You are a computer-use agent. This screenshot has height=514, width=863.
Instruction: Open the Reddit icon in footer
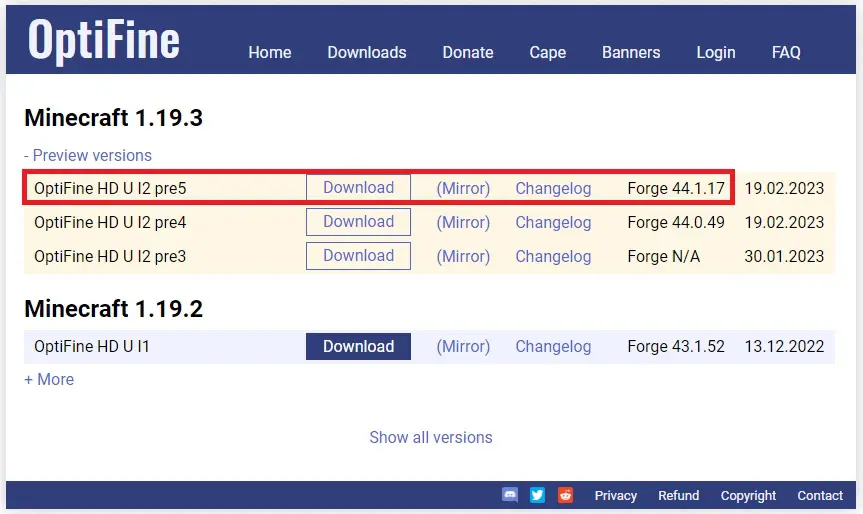pos(565,495)
